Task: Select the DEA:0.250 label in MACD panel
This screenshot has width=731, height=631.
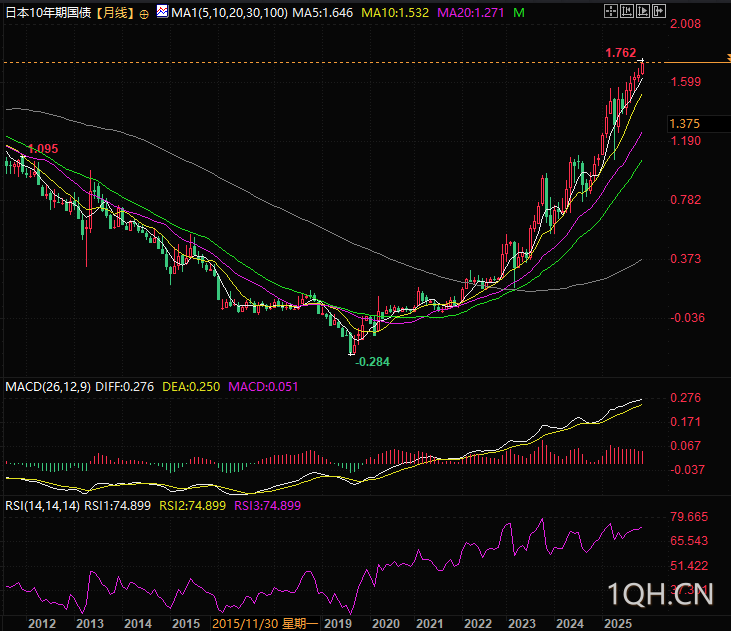Action: (190, 386)
